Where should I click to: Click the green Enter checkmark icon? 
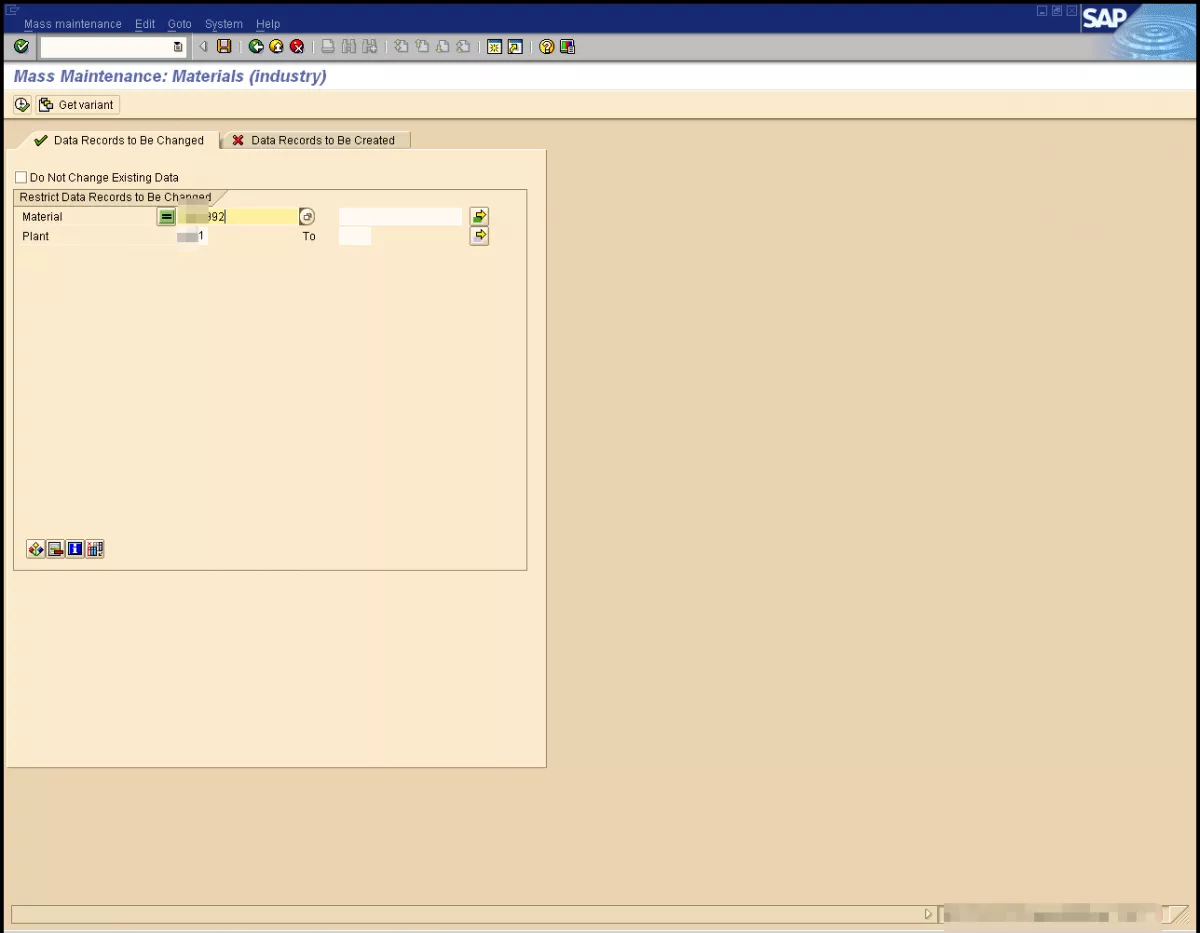click(21, 47)
